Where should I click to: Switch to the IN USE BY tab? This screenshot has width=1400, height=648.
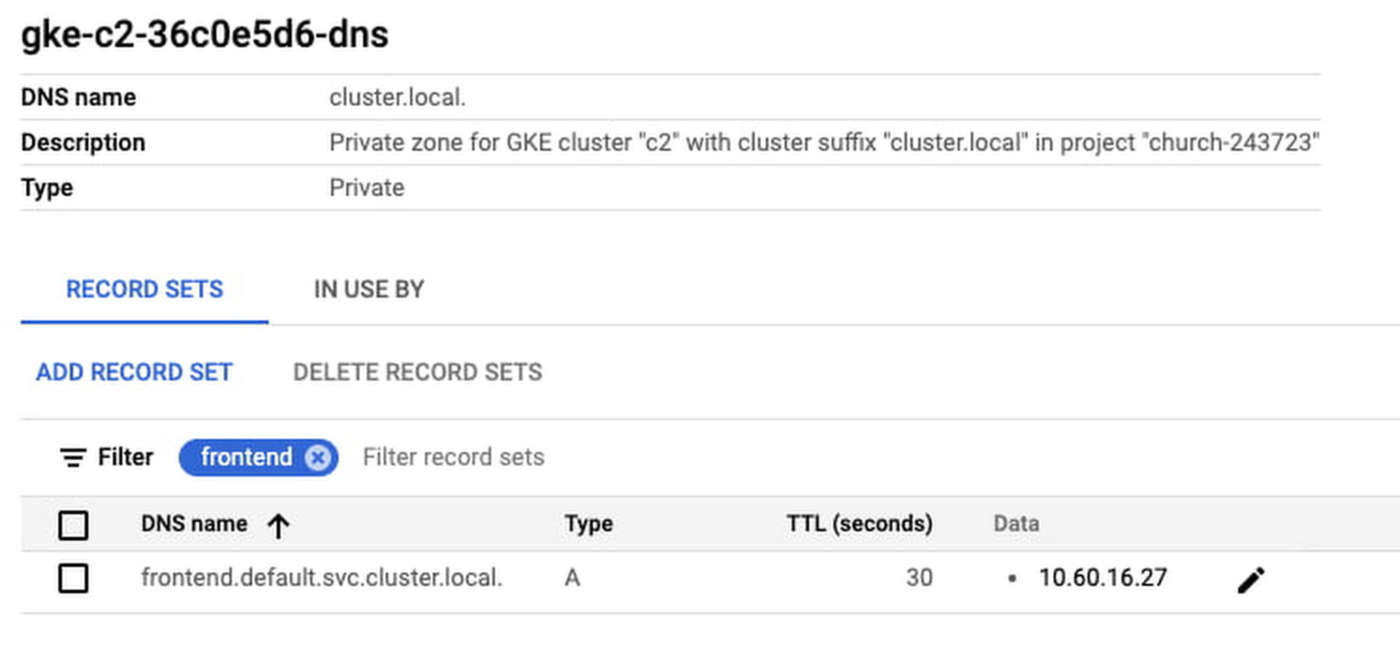pyautogui.click(x=369, y=289)
